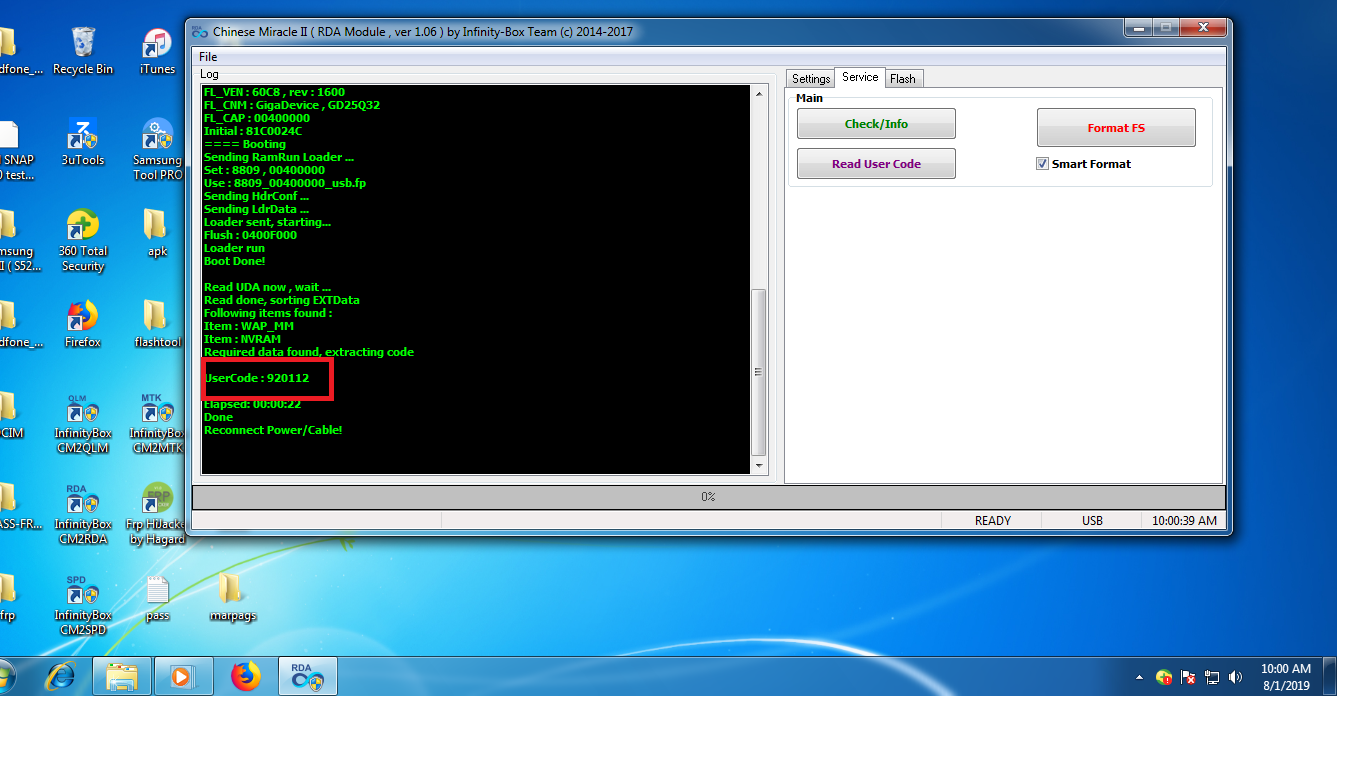1366x768 pixels.
Task: Click the 10:00:39 AM status bar time
Action: (x=1184, y=521)
